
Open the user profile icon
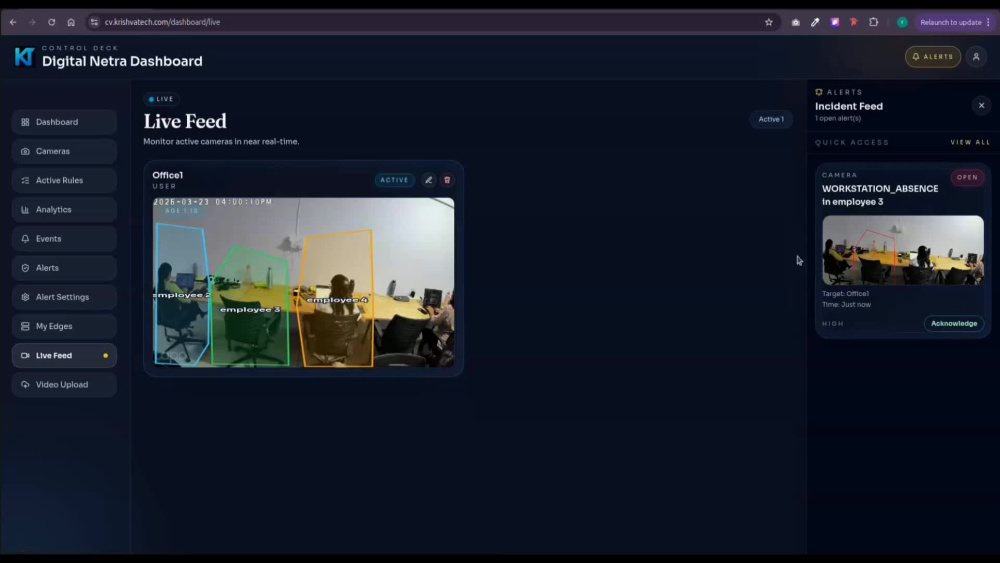pos(976,57)
